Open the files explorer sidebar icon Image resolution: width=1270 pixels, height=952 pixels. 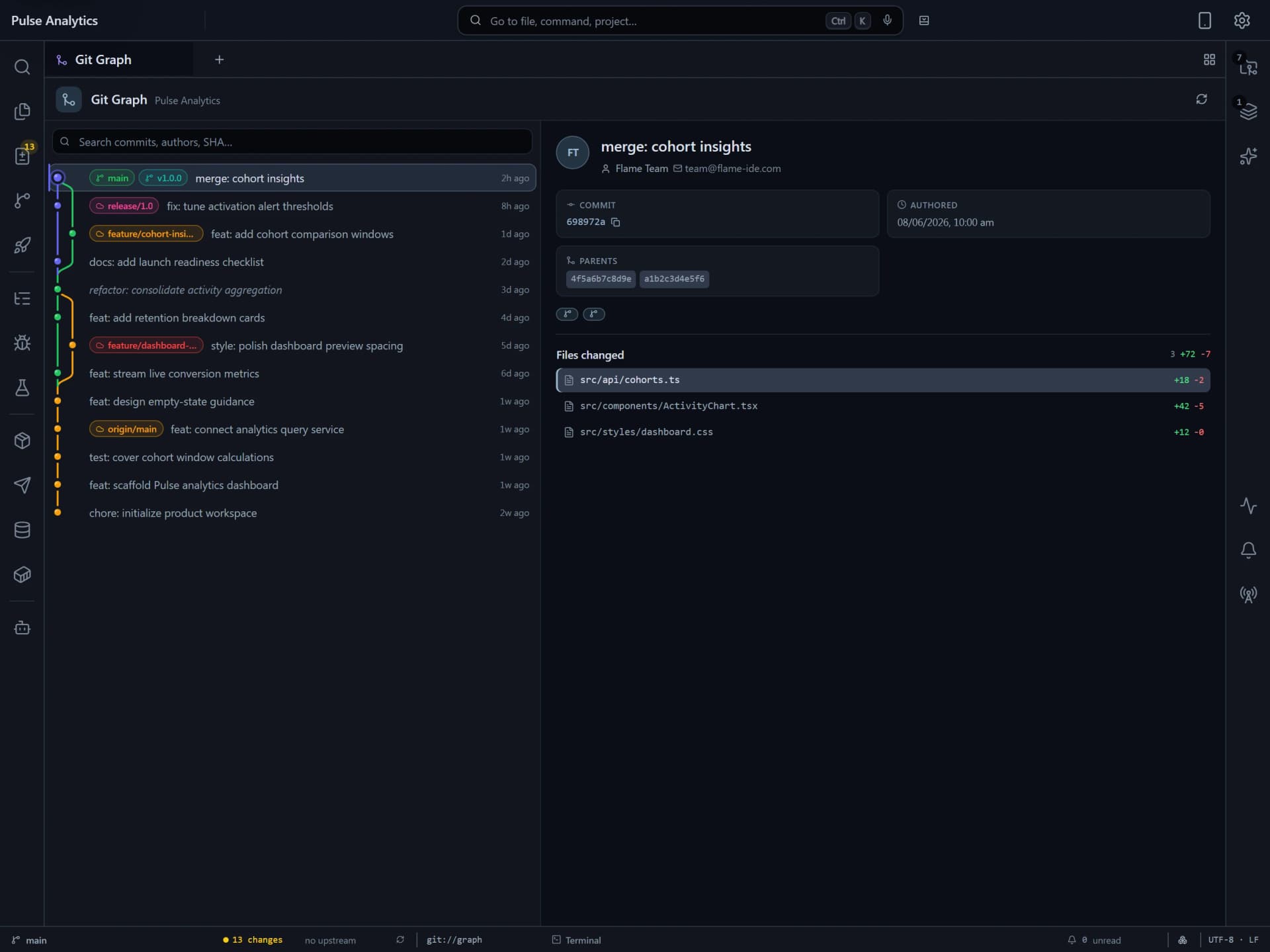coord(22,111)
